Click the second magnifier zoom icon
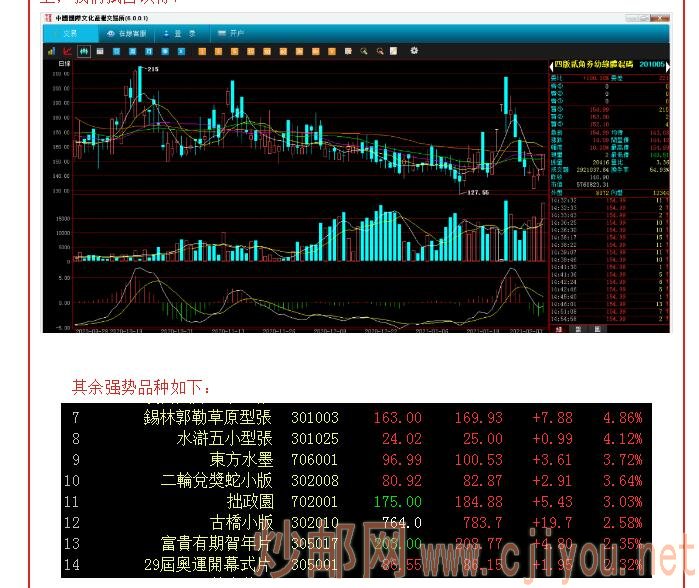Screen dimensions: 699x588 (380, 50)
